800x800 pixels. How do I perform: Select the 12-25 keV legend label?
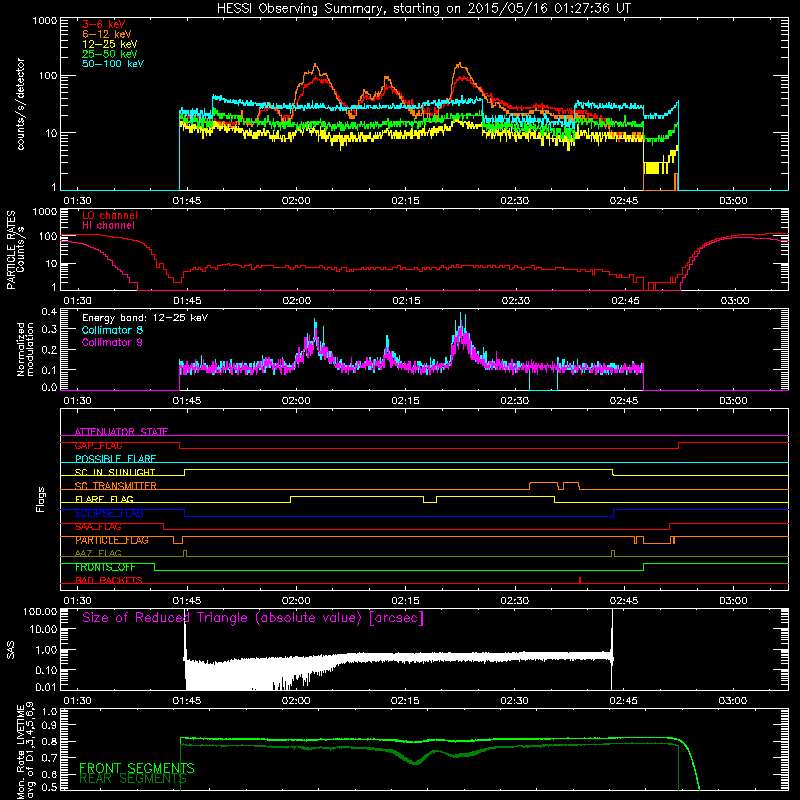pyautogui.click(x=110, y=44)
